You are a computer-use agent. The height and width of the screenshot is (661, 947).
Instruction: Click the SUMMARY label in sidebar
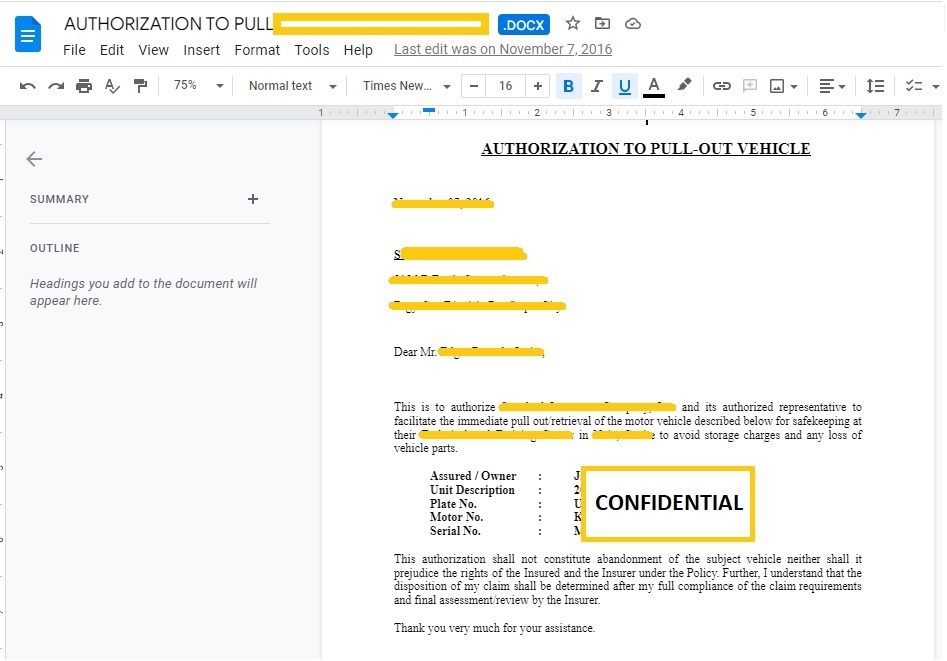pyautogui.click(x=59, y=199)
